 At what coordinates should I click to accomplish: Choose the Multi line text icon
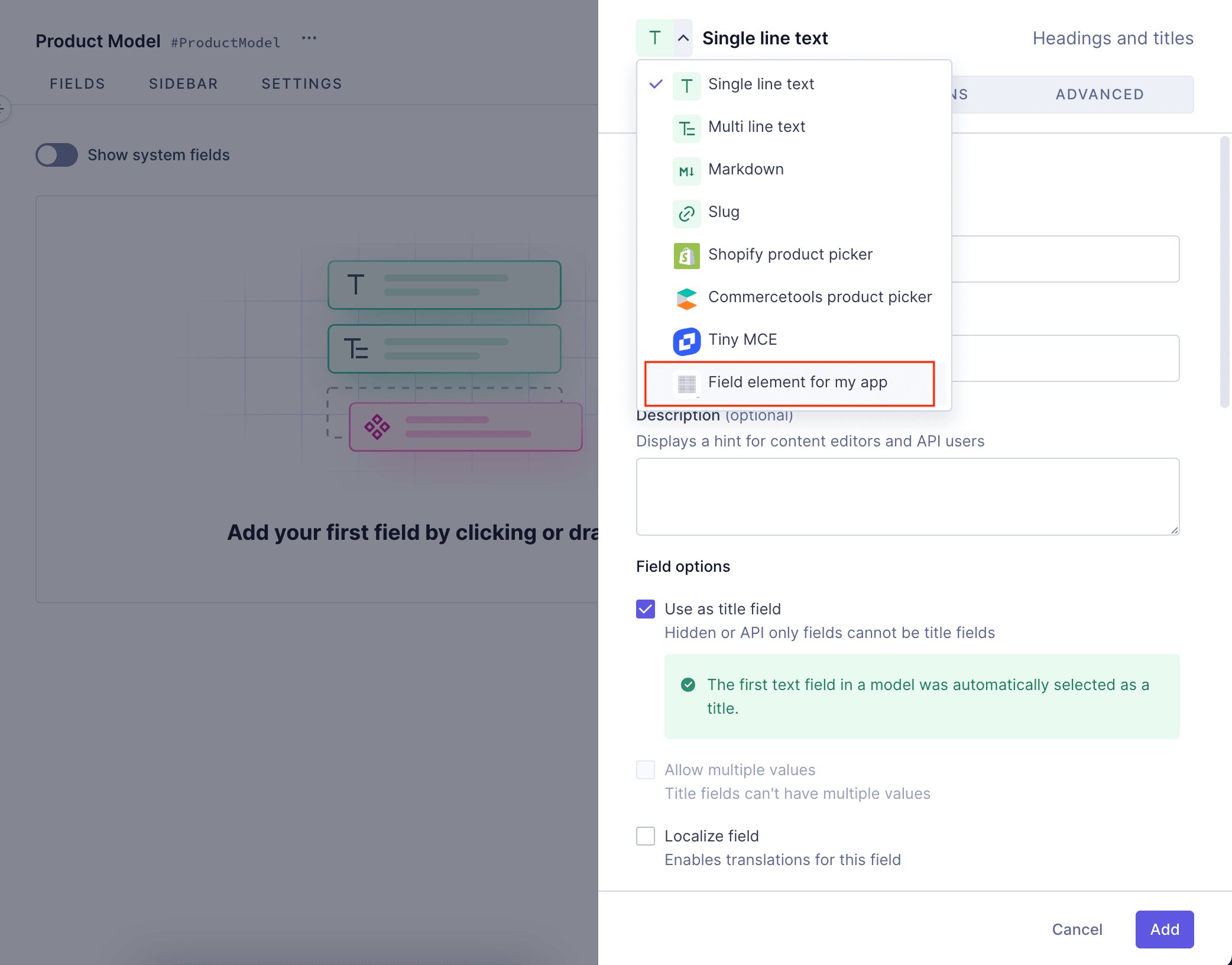pyautogui.click(x=686, y=128)
